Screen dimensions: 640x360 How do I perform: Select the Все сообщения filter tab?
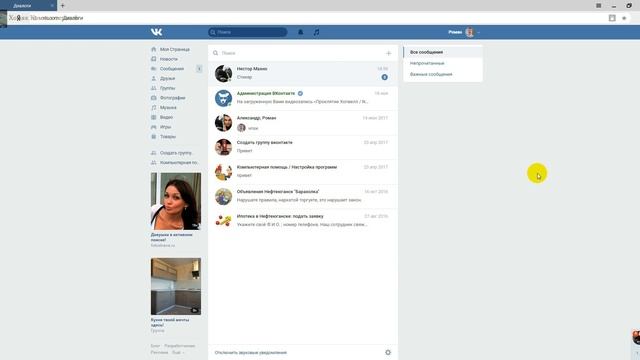coord(443,52)
